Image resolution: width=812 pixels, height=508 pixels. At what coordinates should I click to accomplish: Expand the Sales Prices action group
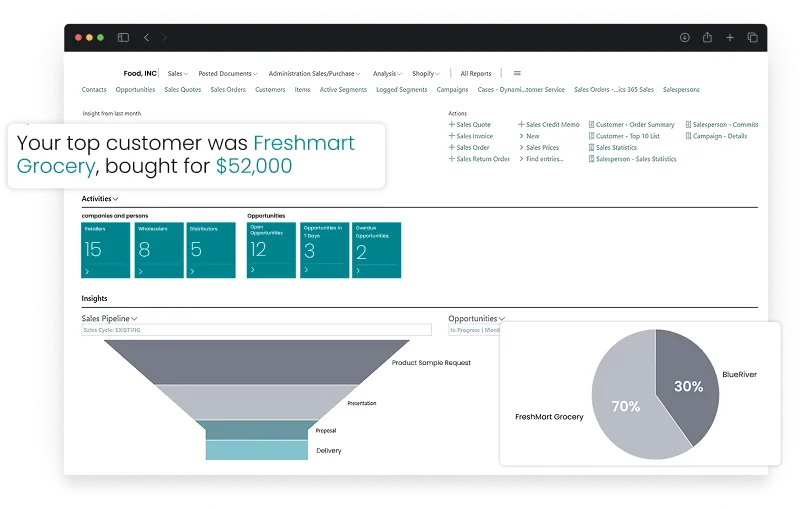[539, 147]
